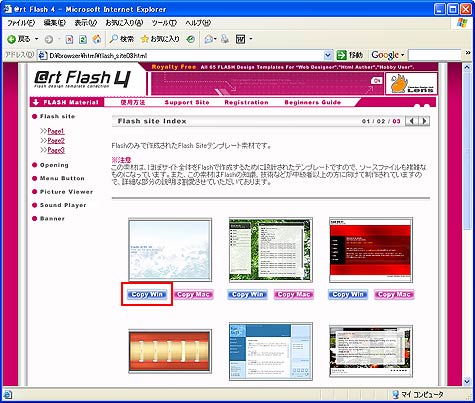Open the Back button history dropdown arrow
The image size is (475, 403).
tap(36, 39)
